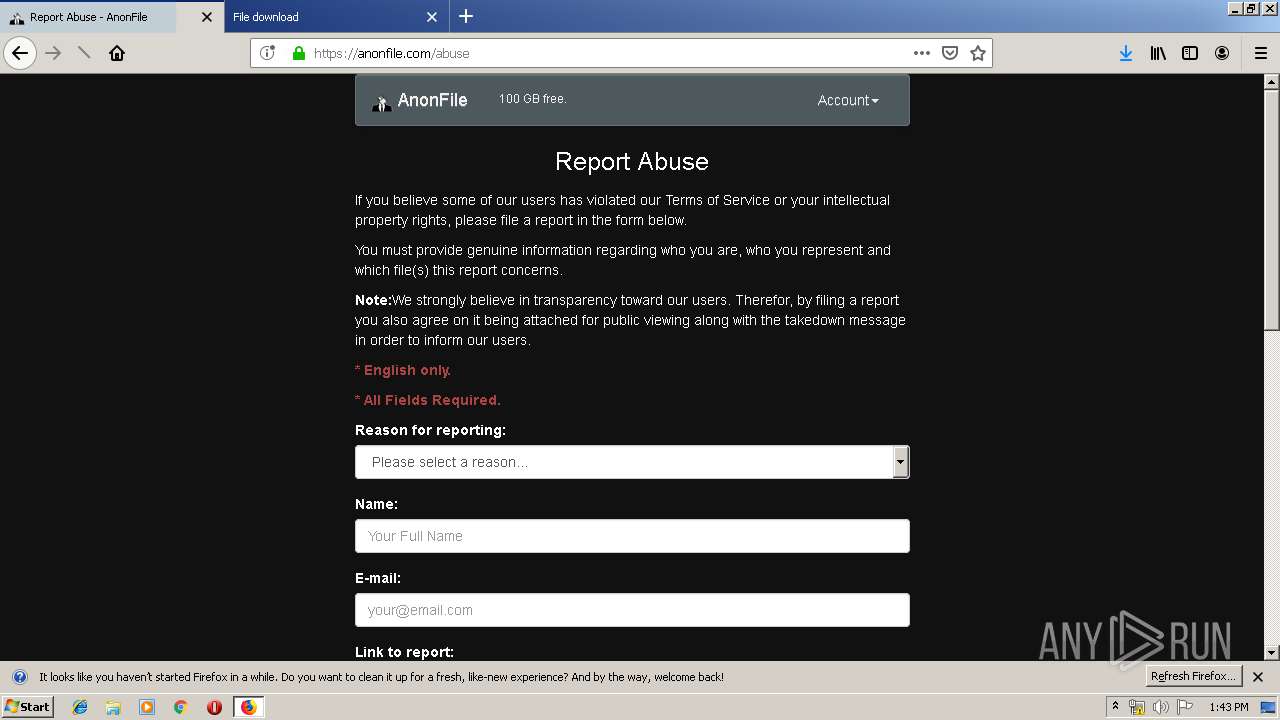Image resolution: width=1280 pixels, height=720 pixels.
Task: Show hidden system tray icons
Action: 1115,706
